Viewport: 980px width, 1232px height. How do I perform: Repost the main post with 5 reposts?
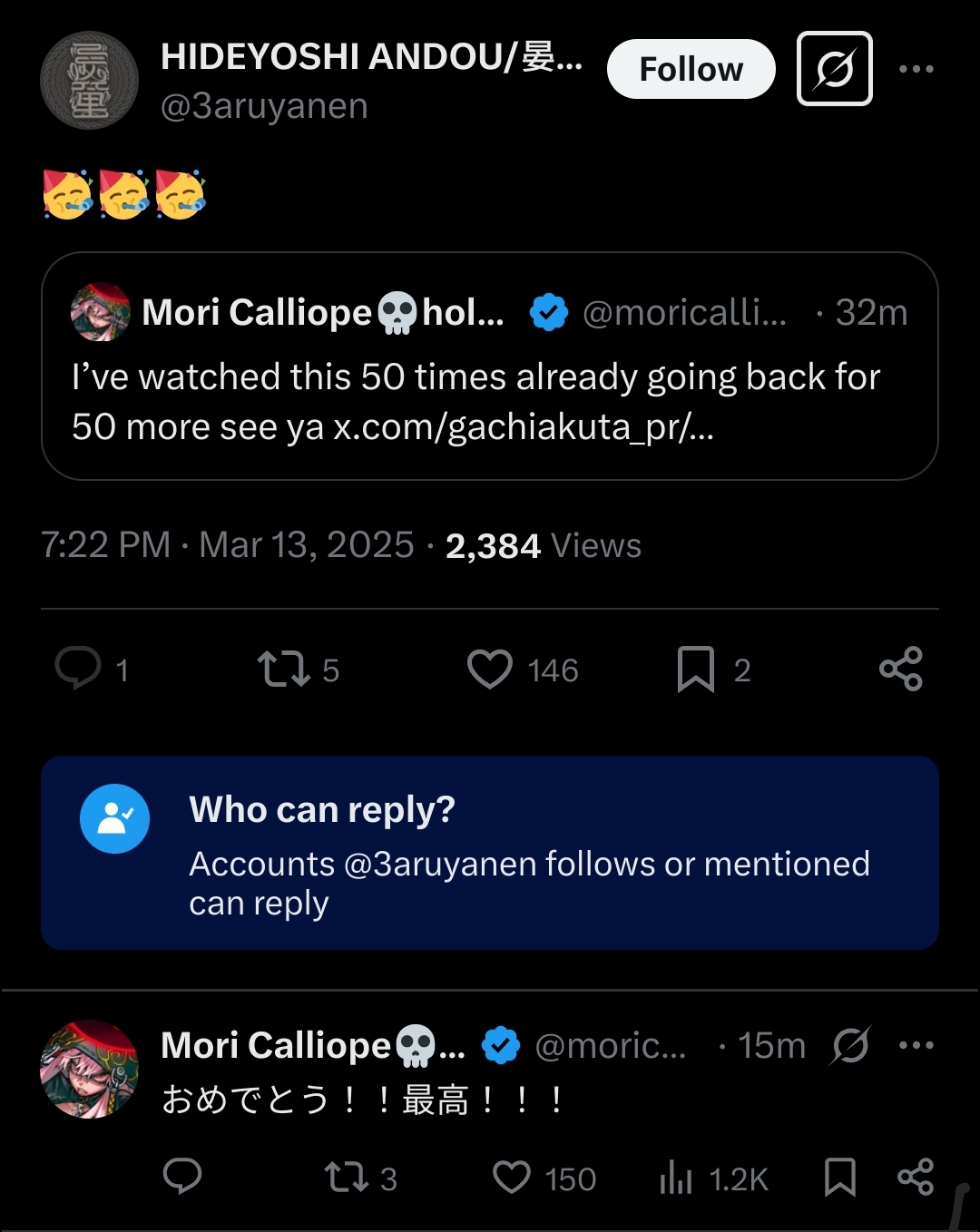tap(284, 669)
